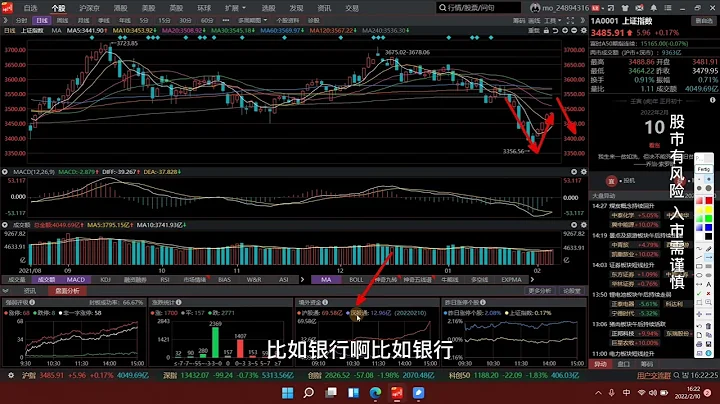The height and width of the screenshot is (404, 720).
Task: Open info icon beside 昨日涨停个股
Action: point(483,302)
